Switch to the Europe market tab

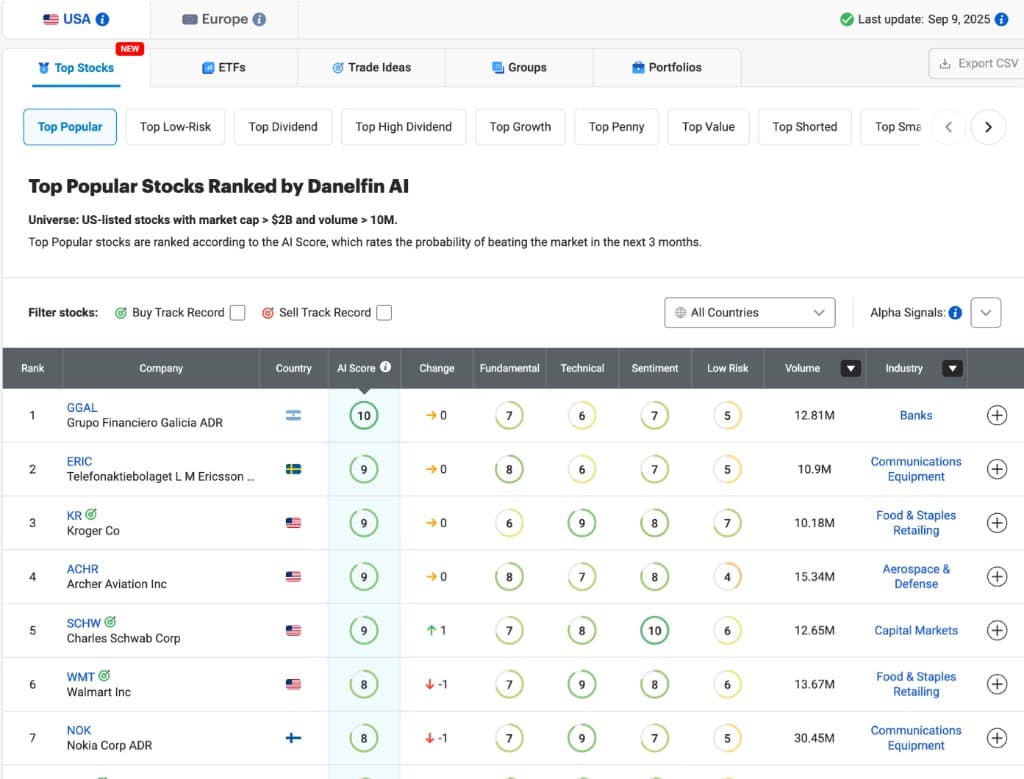point(224,19)
